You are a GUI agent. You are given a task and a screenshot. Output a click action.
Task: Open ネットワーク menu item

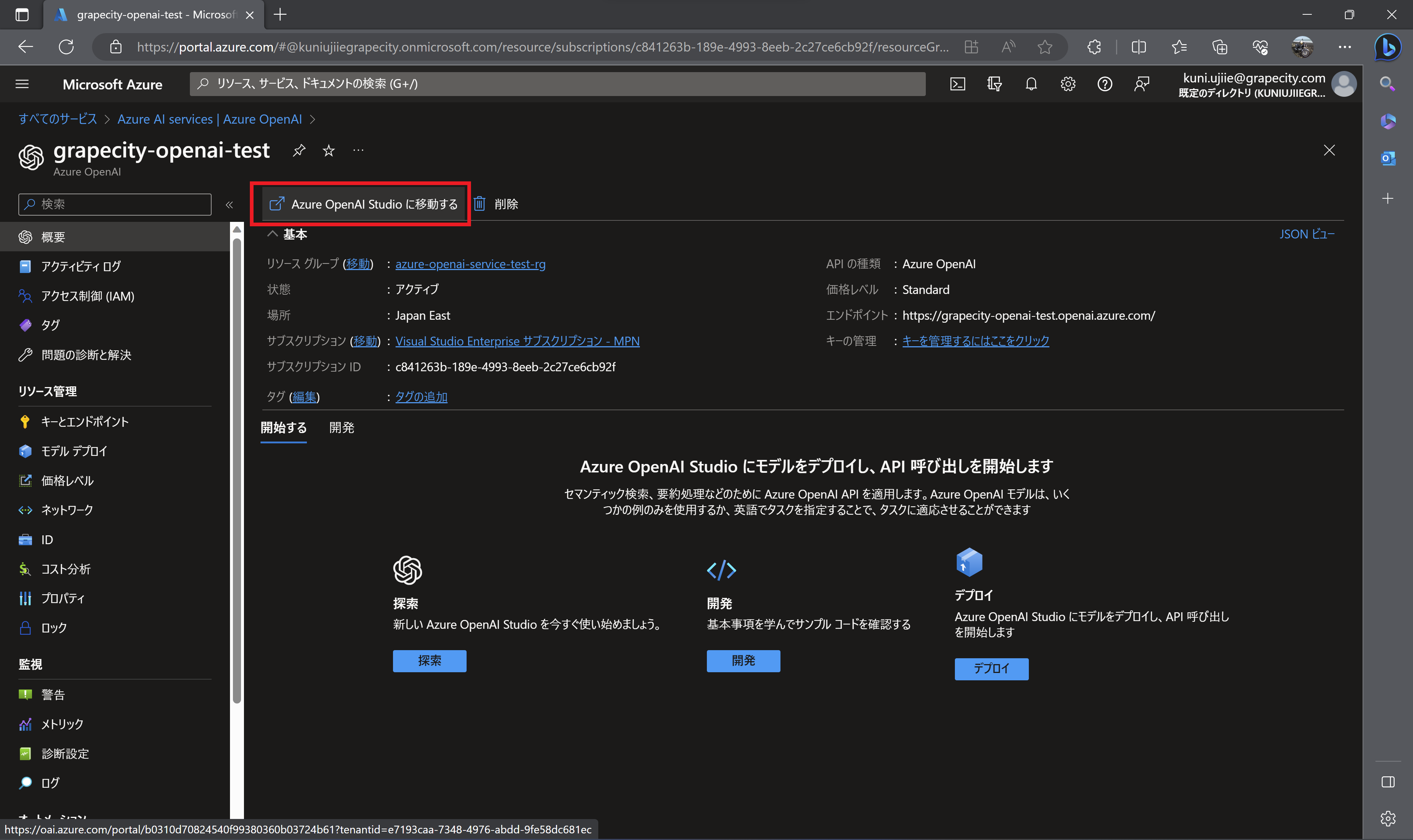[115, 510]
